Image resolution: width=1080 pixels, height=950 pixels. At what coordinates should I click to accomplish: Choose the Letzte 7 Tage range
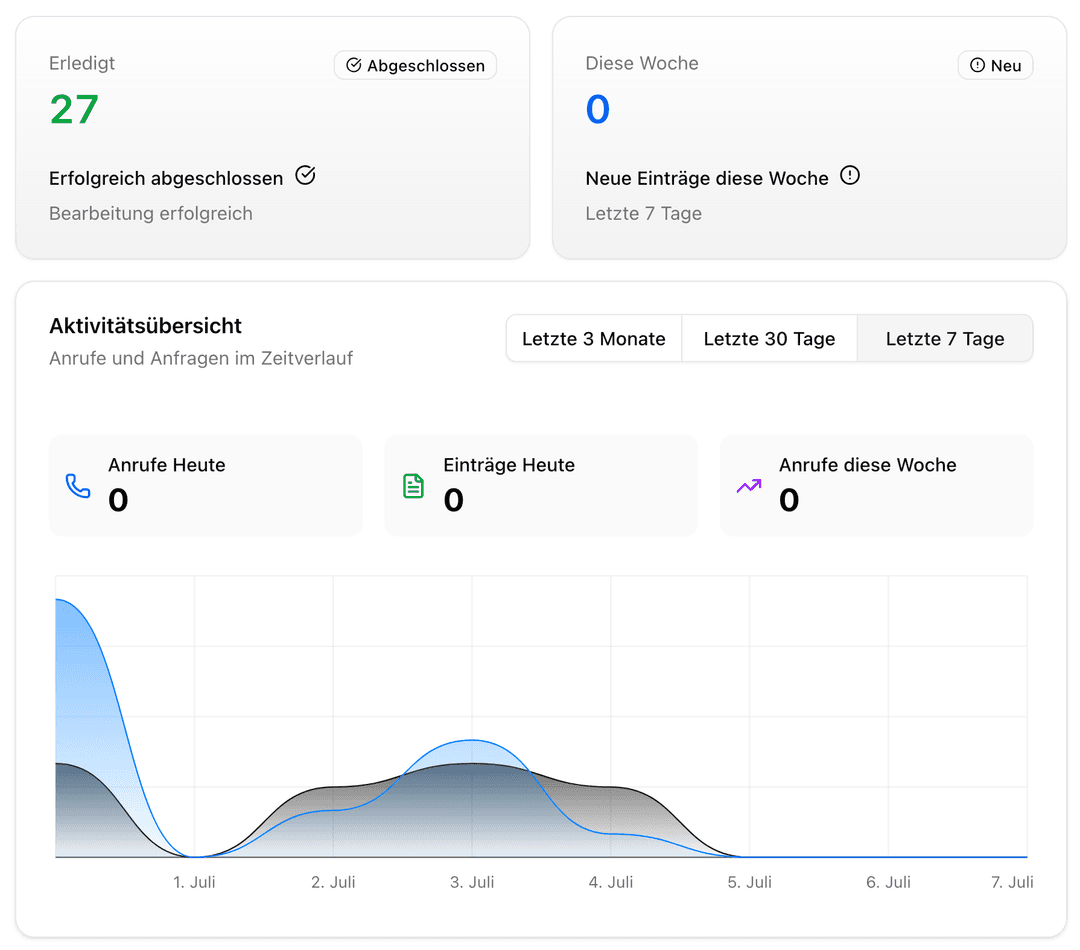click(x=945, y=339)
